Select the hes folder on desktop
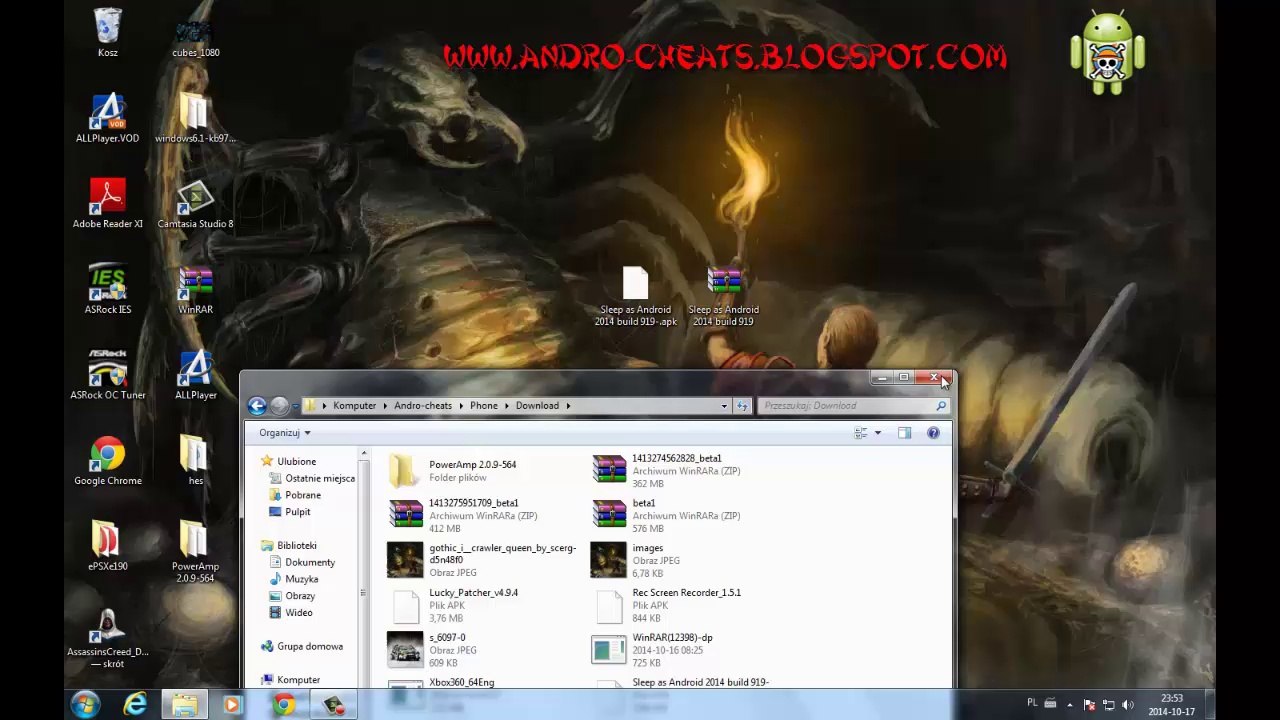Viewport: 1280px width, 720px height. (x=195, y=461)
